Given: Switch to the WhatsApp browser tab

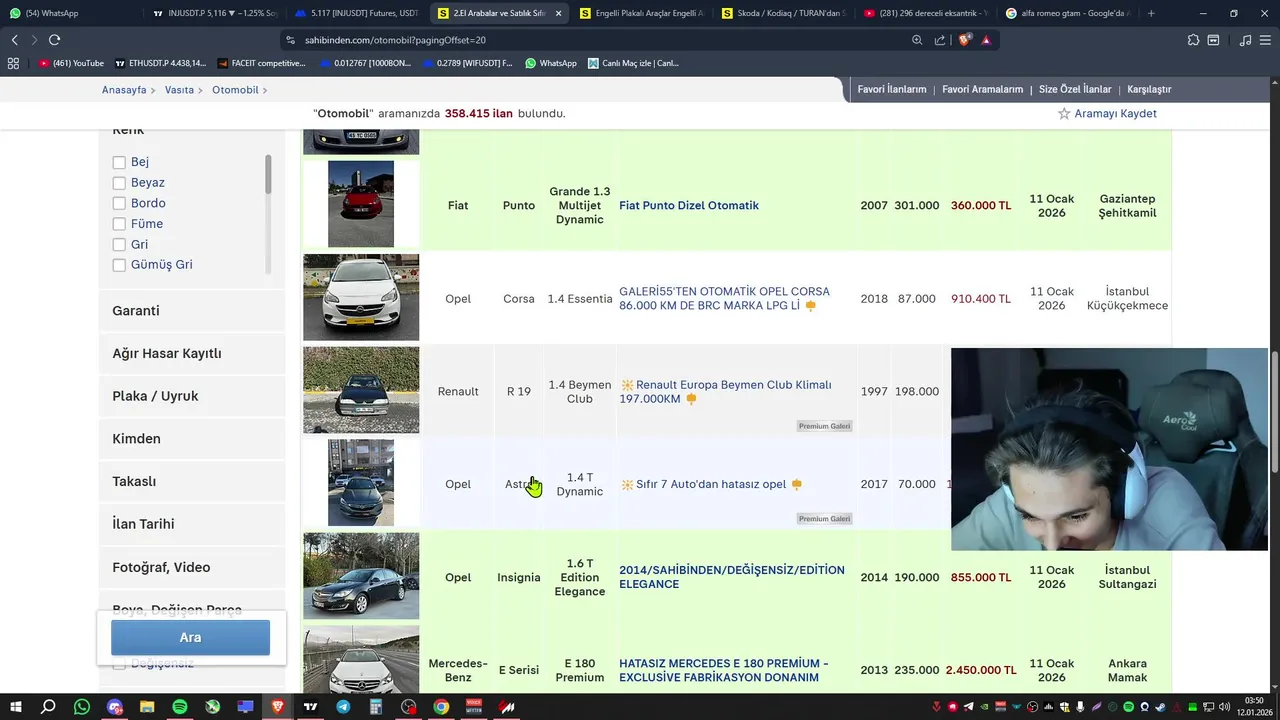Looking at the screenshot, I should point(70,13).
